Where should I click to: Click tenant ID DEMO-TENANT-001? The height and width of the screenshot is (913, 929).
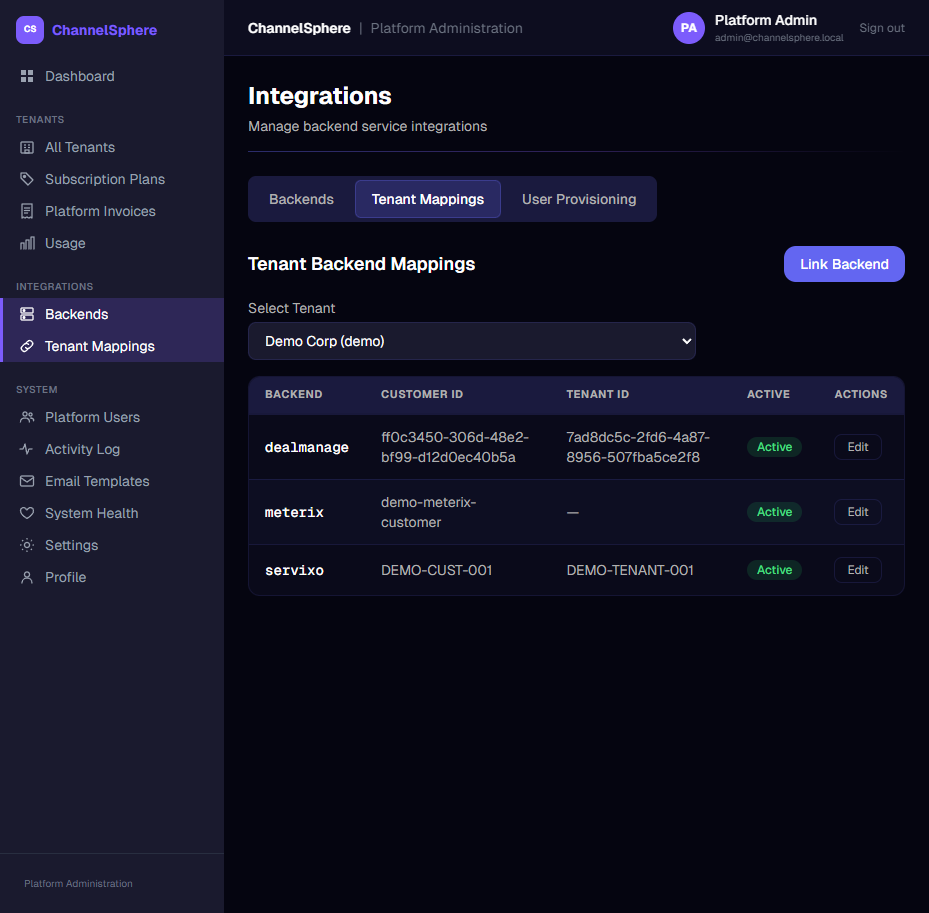click(x=630, y=571)
